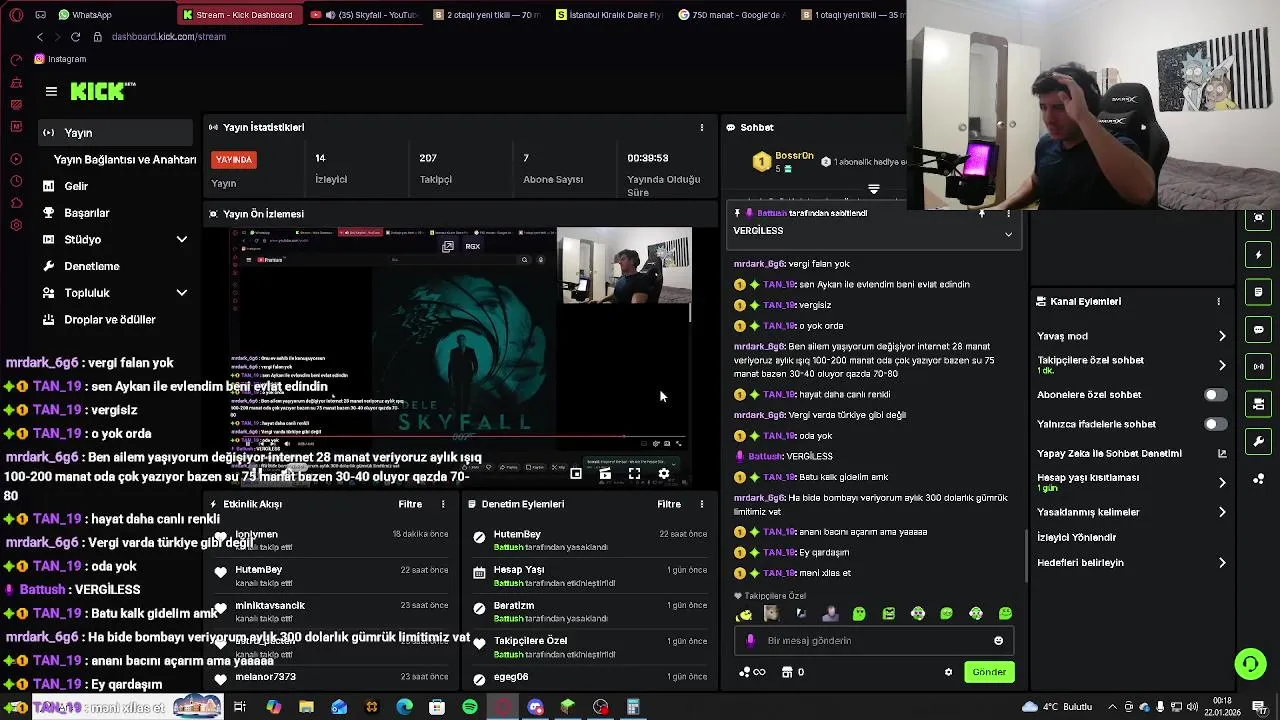Reload the dashboard page

tap(76, 37)
